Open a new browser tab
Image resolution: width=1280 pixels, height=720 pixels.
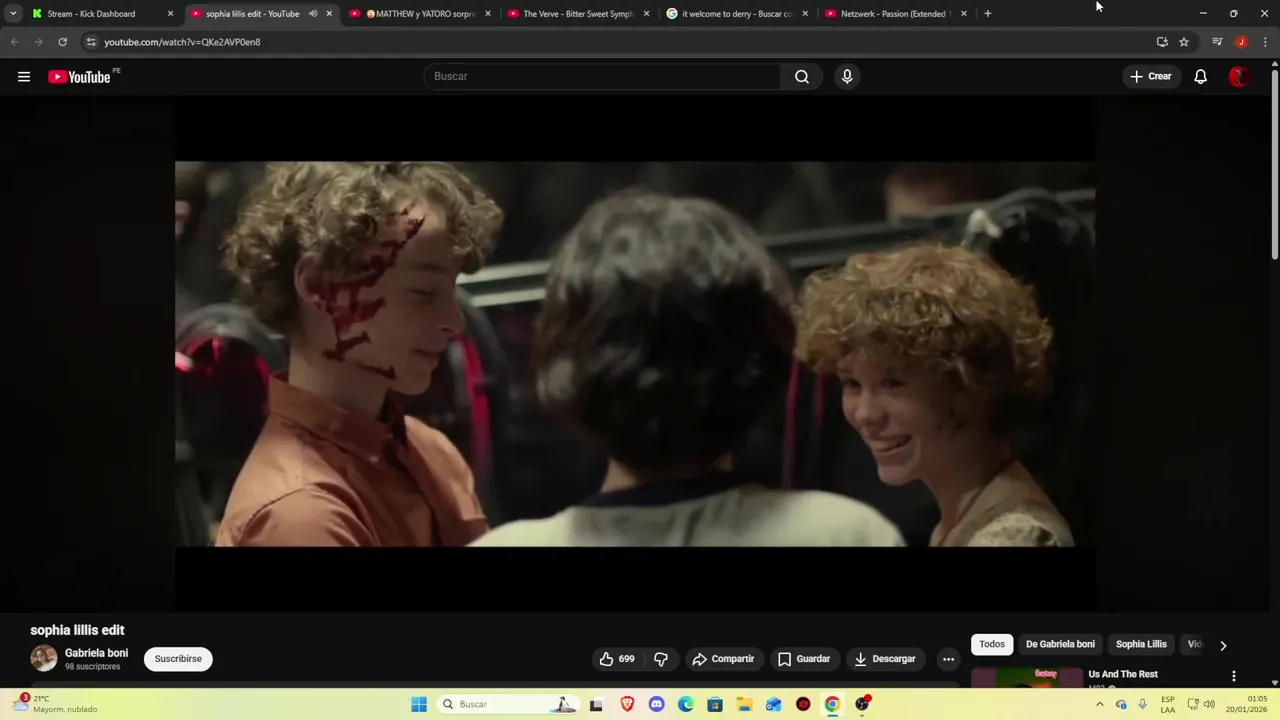pos(987,14)
